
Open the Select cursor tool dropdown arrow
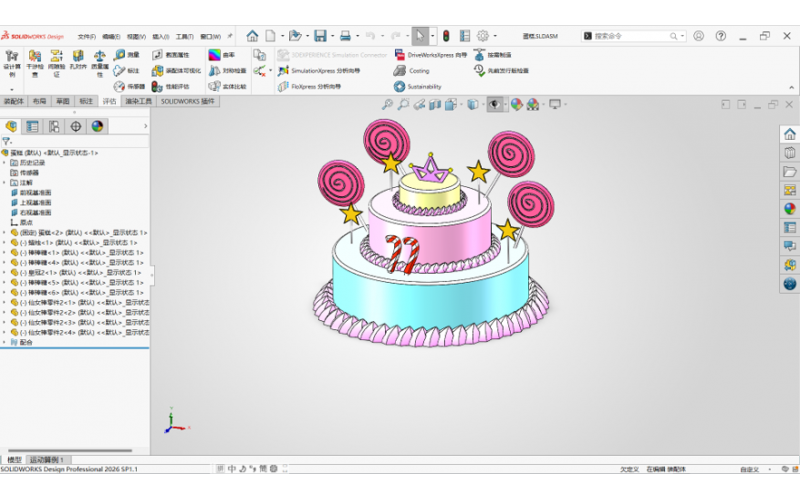click(x=433, y=36)
